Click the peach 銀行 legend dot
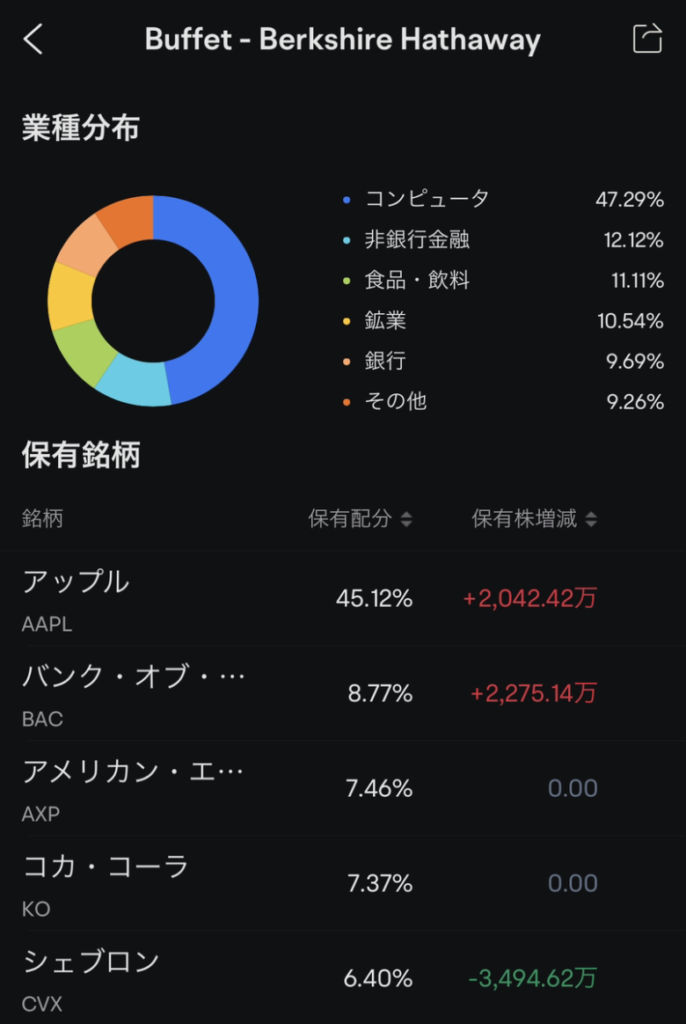 point(347,362)
